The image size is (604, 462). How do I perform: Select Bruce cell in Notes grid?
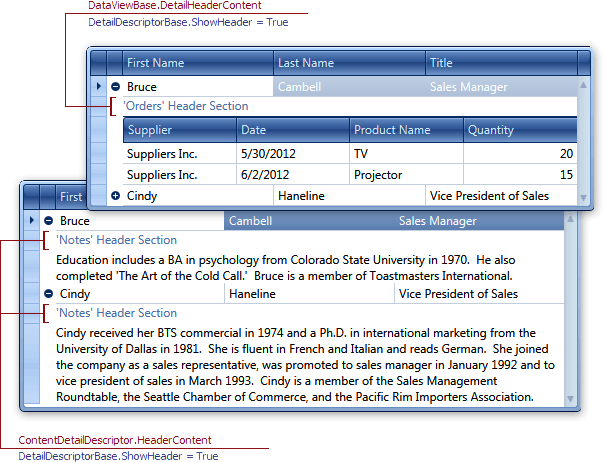click(x=139, y=221)
